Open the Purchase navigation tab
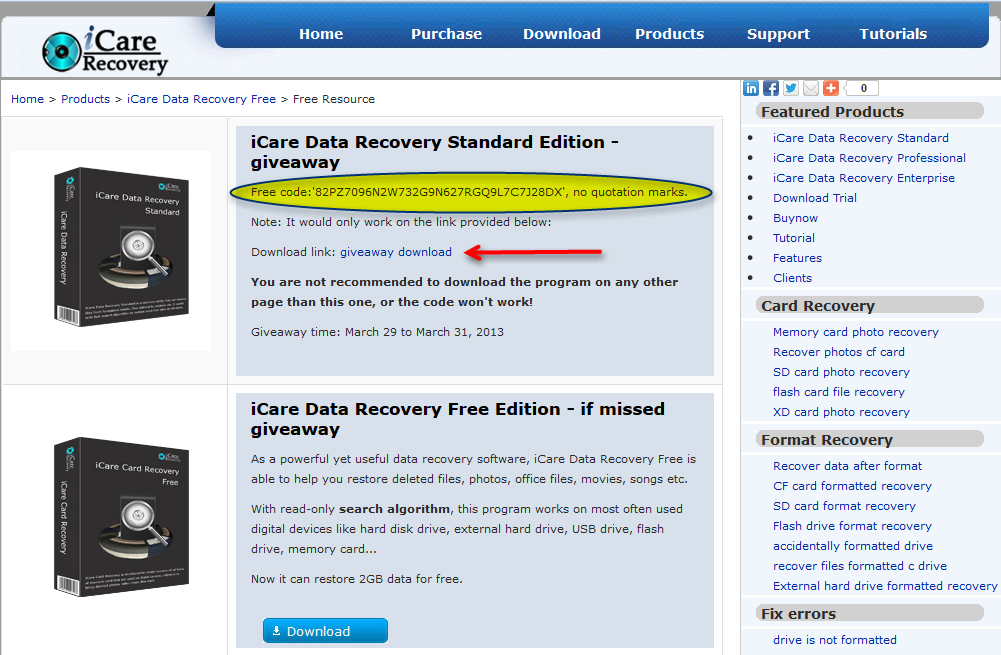This screenshot has height=655, width=1001. 446,34
